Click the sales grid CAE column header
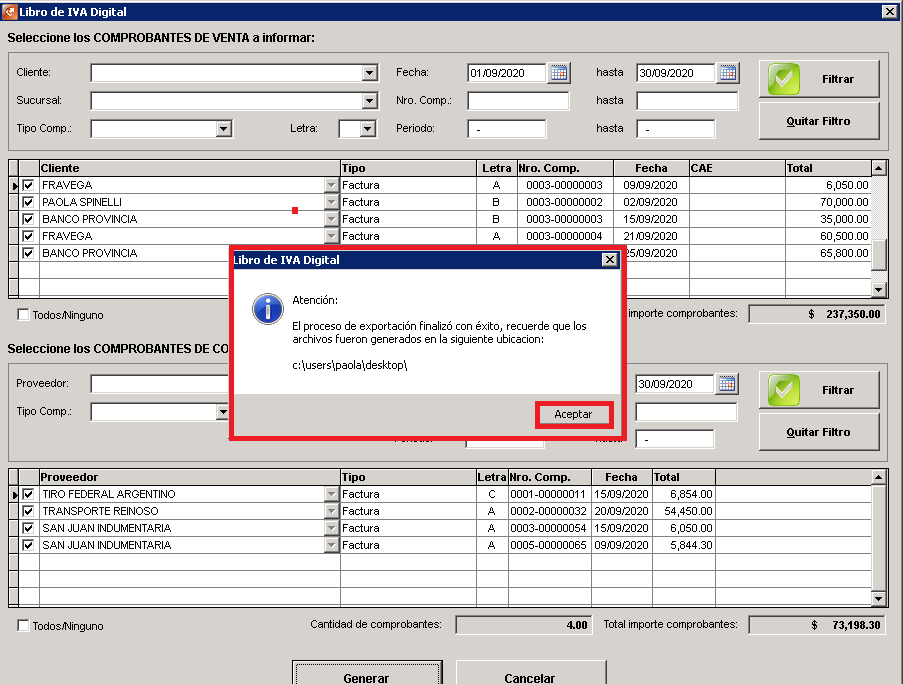The height and width of the screenshot is (685, 903). pos(737,168)
